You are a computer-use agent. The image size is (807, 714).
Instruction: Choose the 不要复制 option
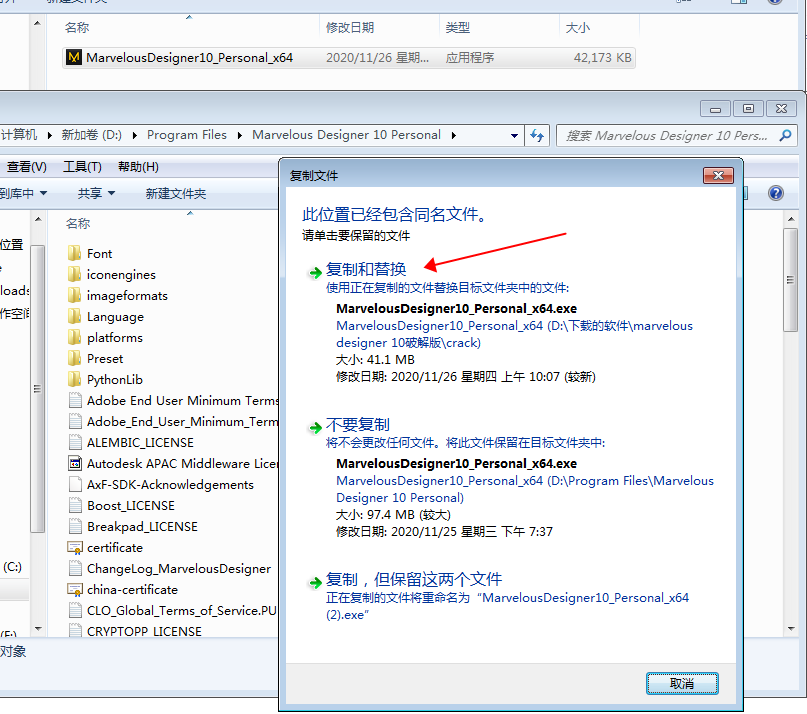(x=358, y=425)
